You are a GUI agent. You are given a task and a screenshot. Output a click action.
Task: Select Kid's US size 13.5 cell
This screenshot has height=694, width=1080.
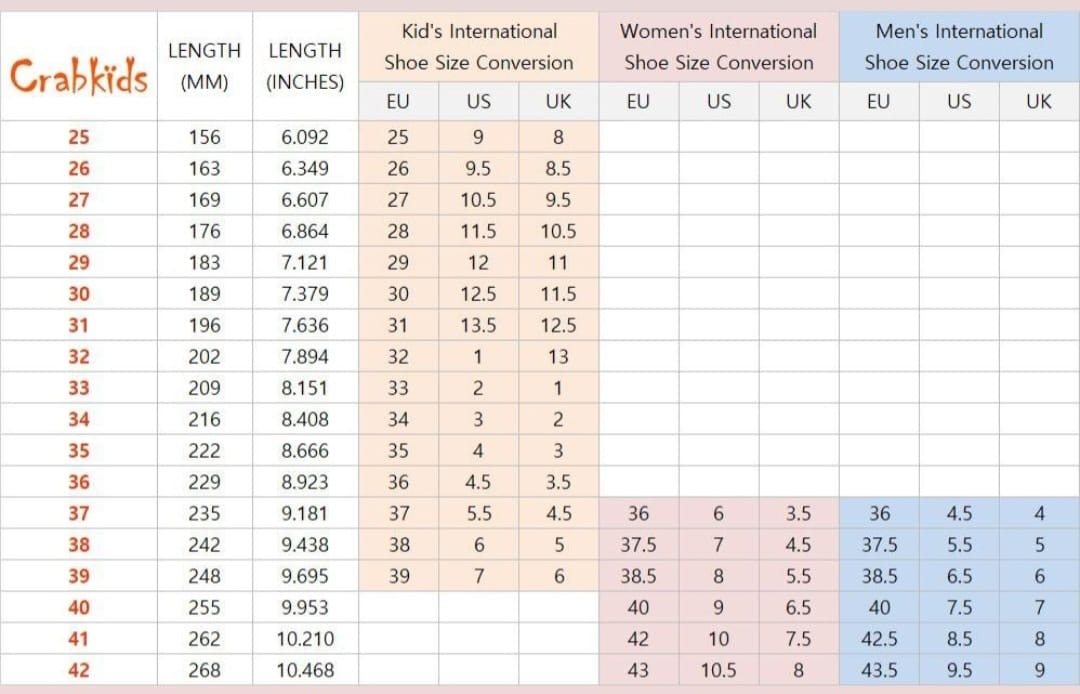click(x=478, y=325)
